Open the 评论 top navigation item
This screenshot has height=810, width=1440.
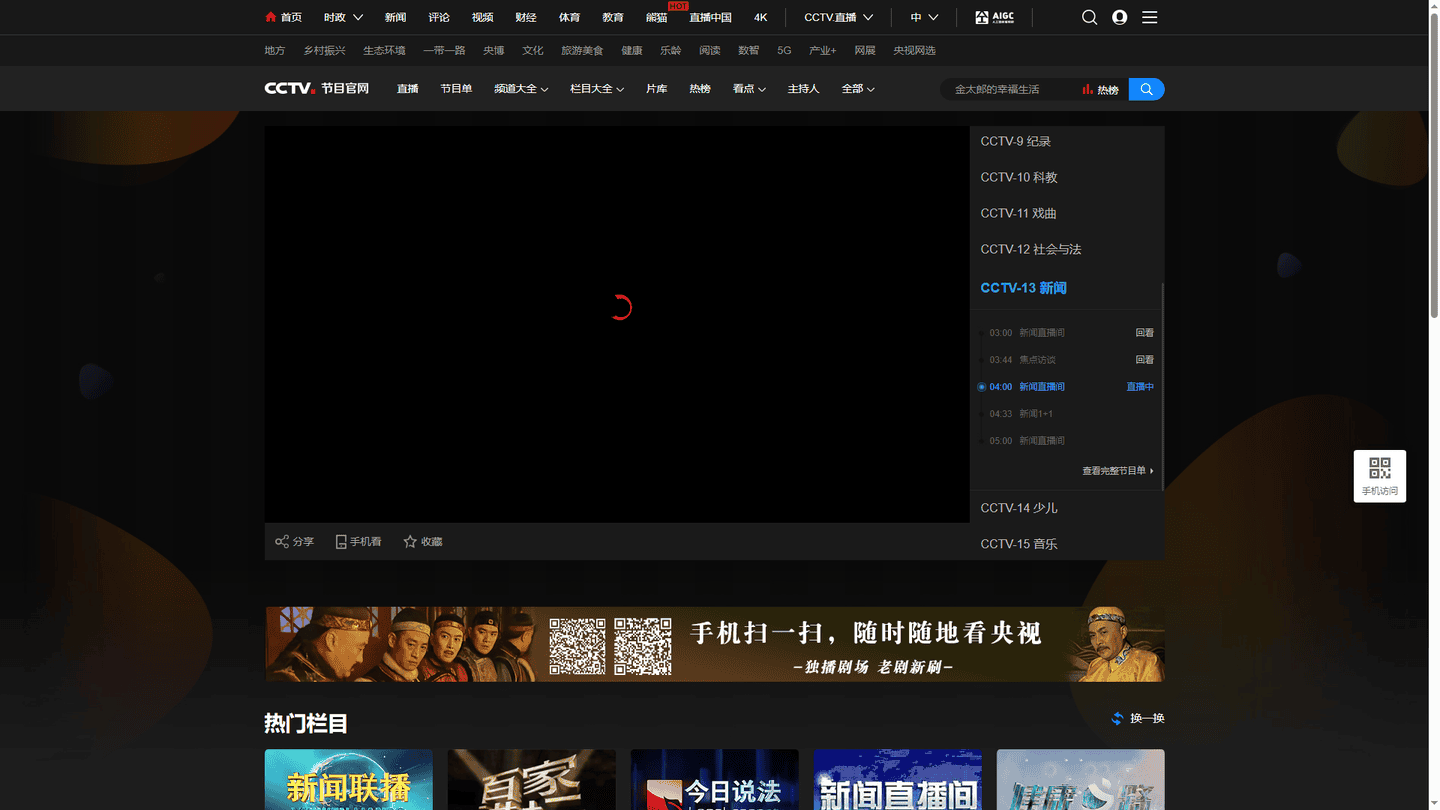point(439,17)
